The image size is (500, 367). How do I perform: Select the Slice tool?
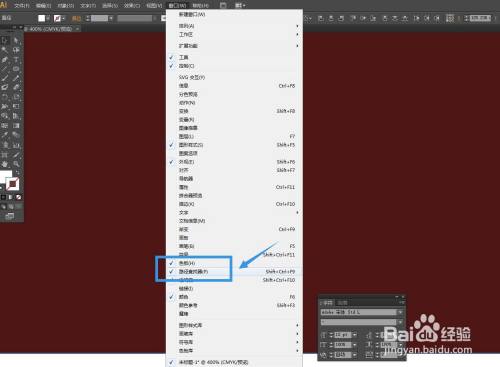tap(16, 155)
